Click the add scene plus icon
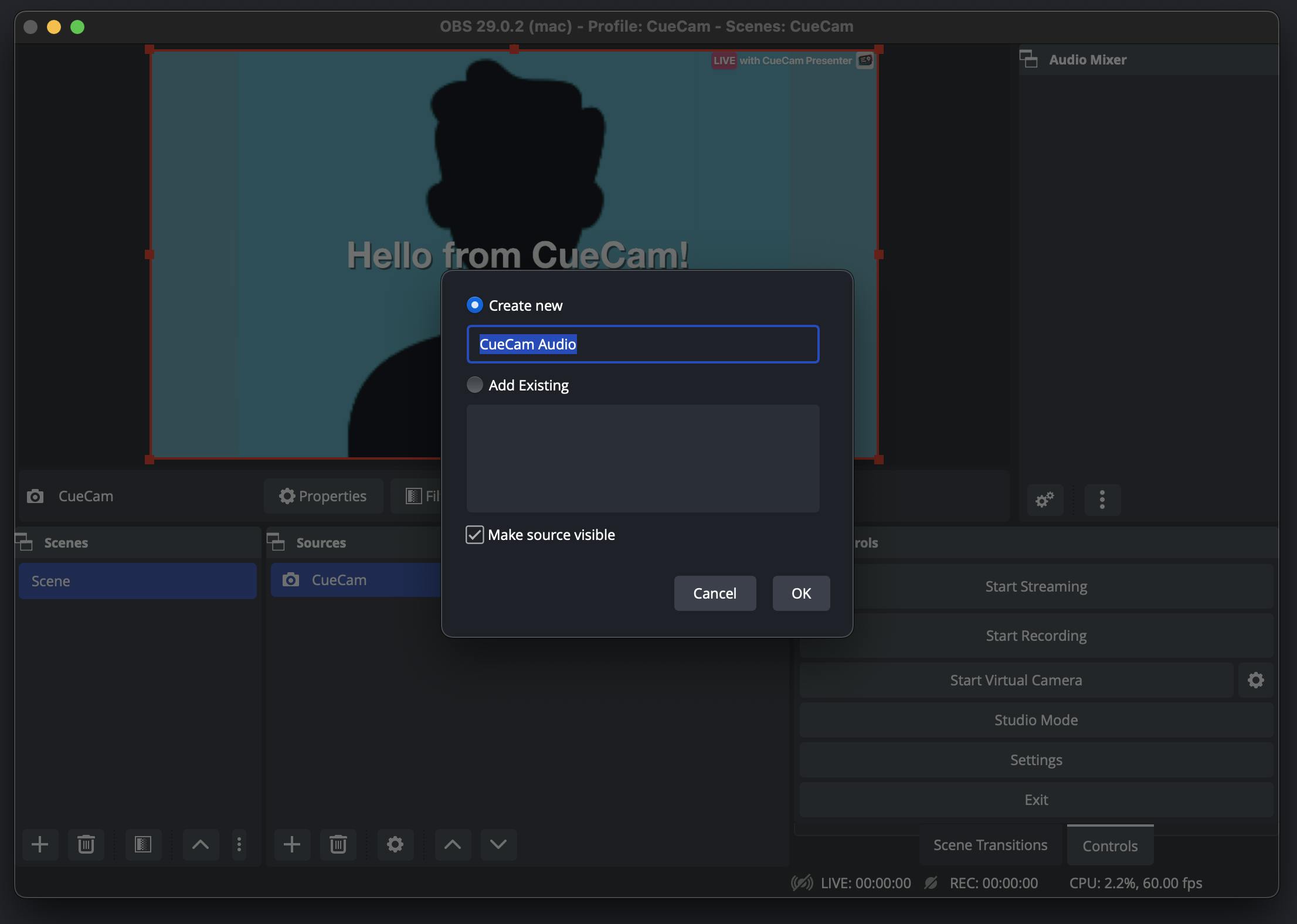This screenshot has width=1297, height=924. (x=40, y=844)
